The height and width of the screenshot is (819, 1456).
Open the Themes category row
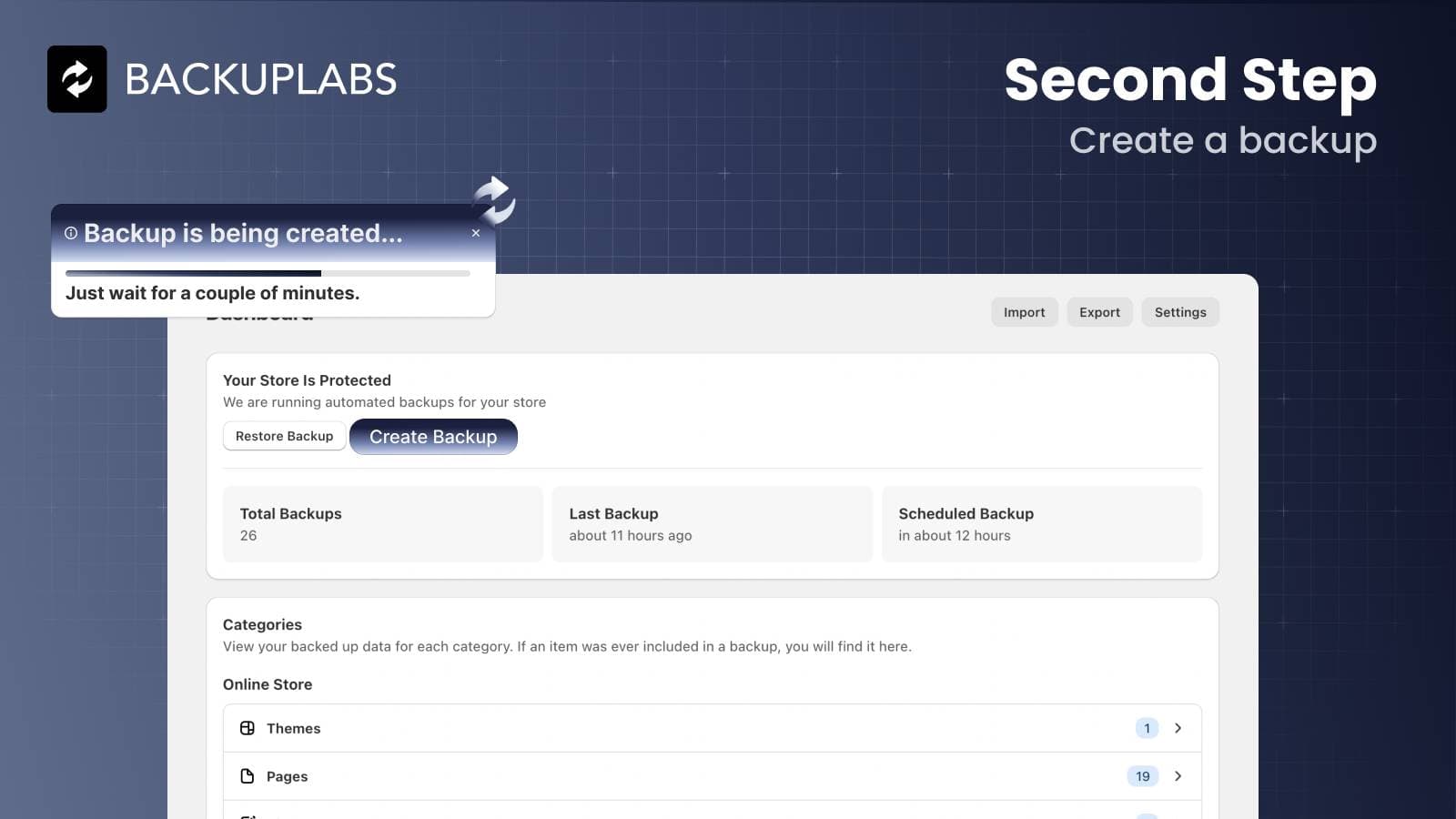[637, 728]
